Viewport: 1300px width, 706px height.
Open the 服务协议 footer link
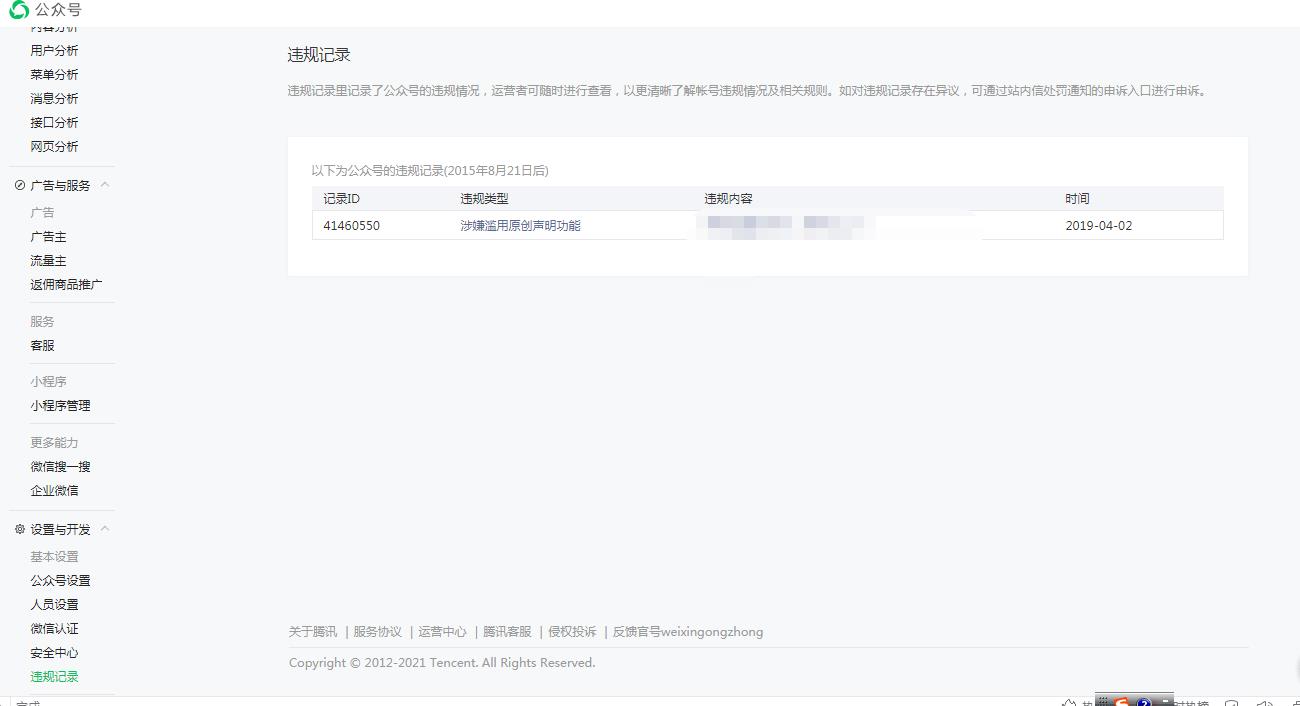coord(377,632)
